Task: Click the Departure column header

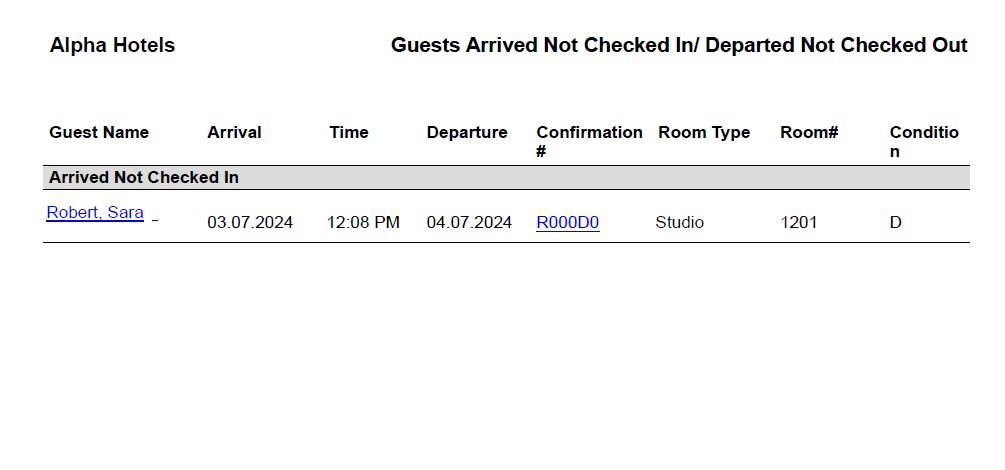Action: (467, 133)
